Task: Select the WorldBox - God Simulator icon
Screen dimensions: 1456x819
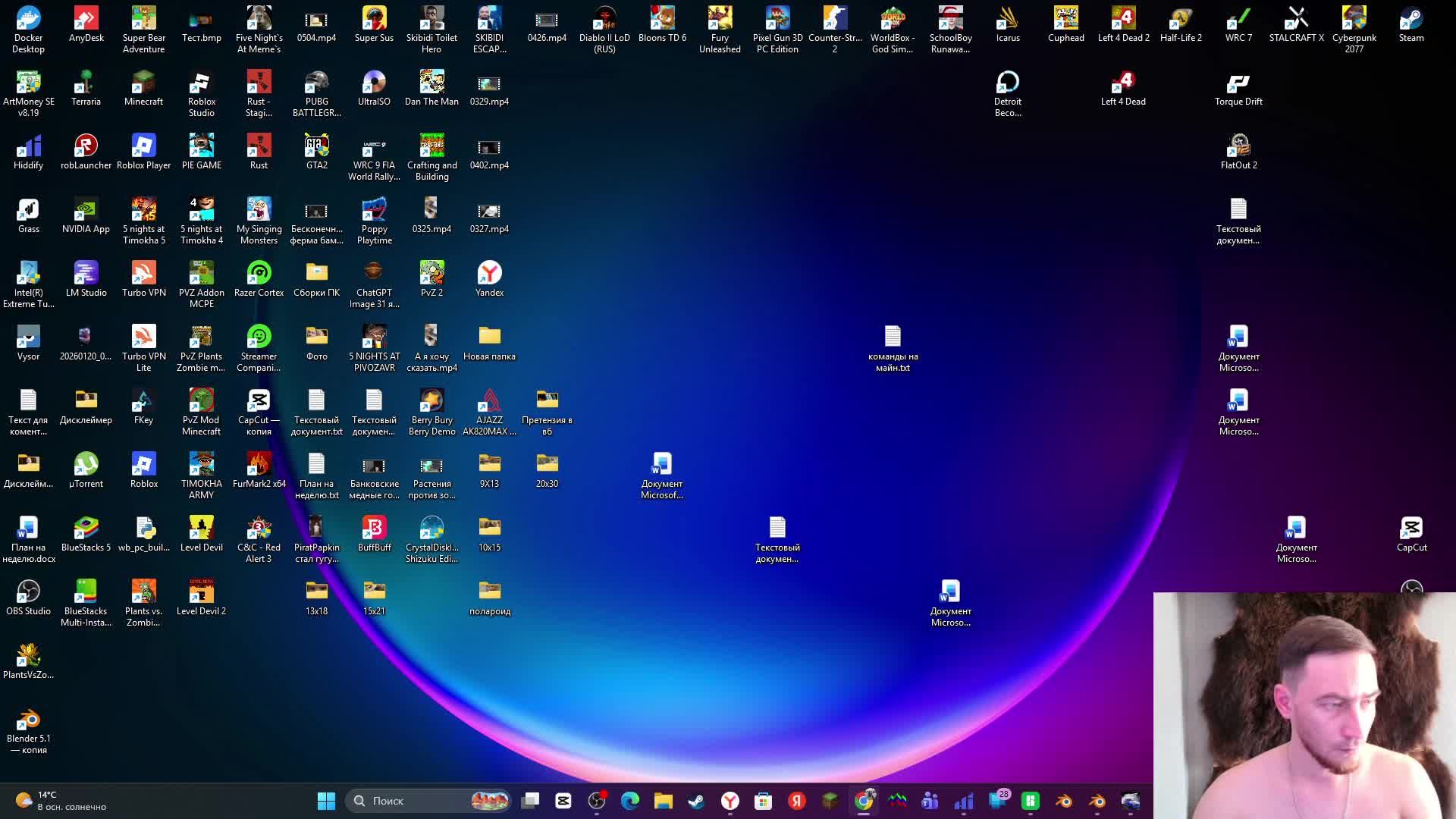Action: point(893,29)
